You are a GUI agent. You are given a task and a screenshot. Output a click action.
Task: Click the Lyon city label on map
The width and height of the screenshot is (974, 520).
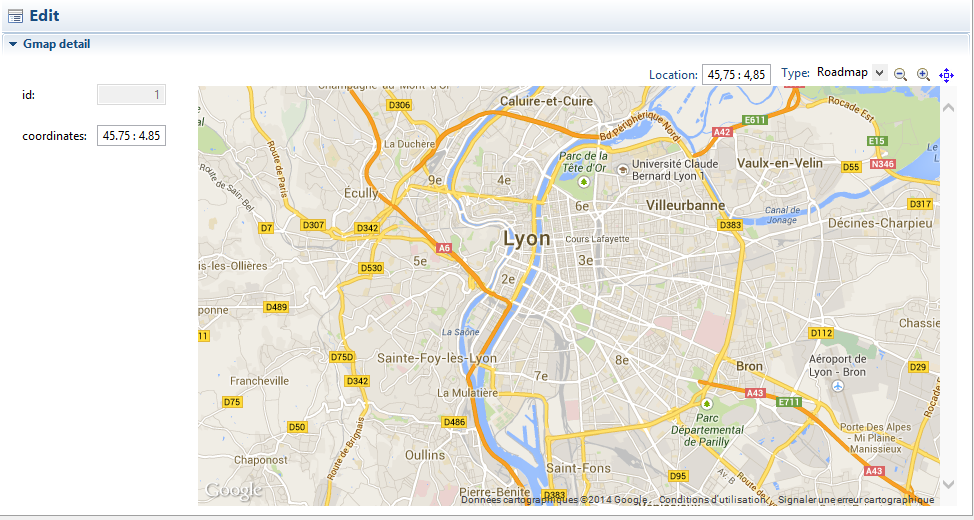[x=526, y=240]
